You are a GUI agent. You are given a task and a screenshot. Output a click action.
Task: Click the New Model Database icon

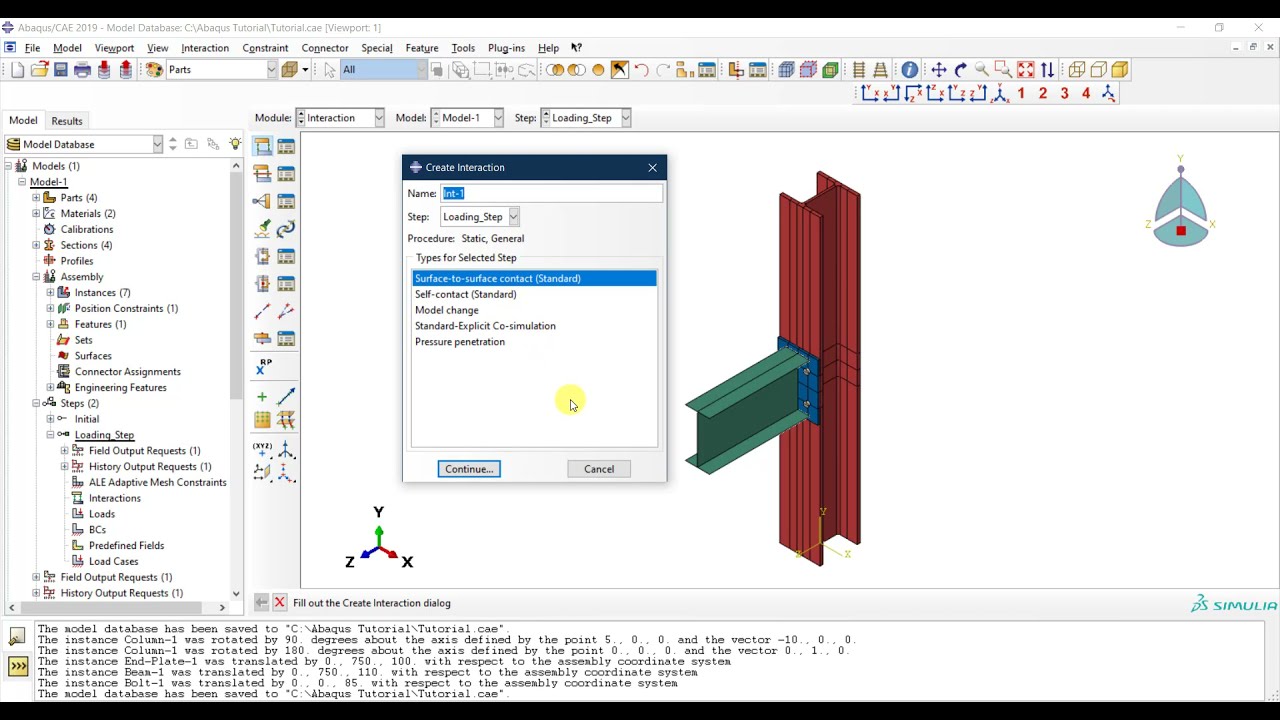coord(17,70)
